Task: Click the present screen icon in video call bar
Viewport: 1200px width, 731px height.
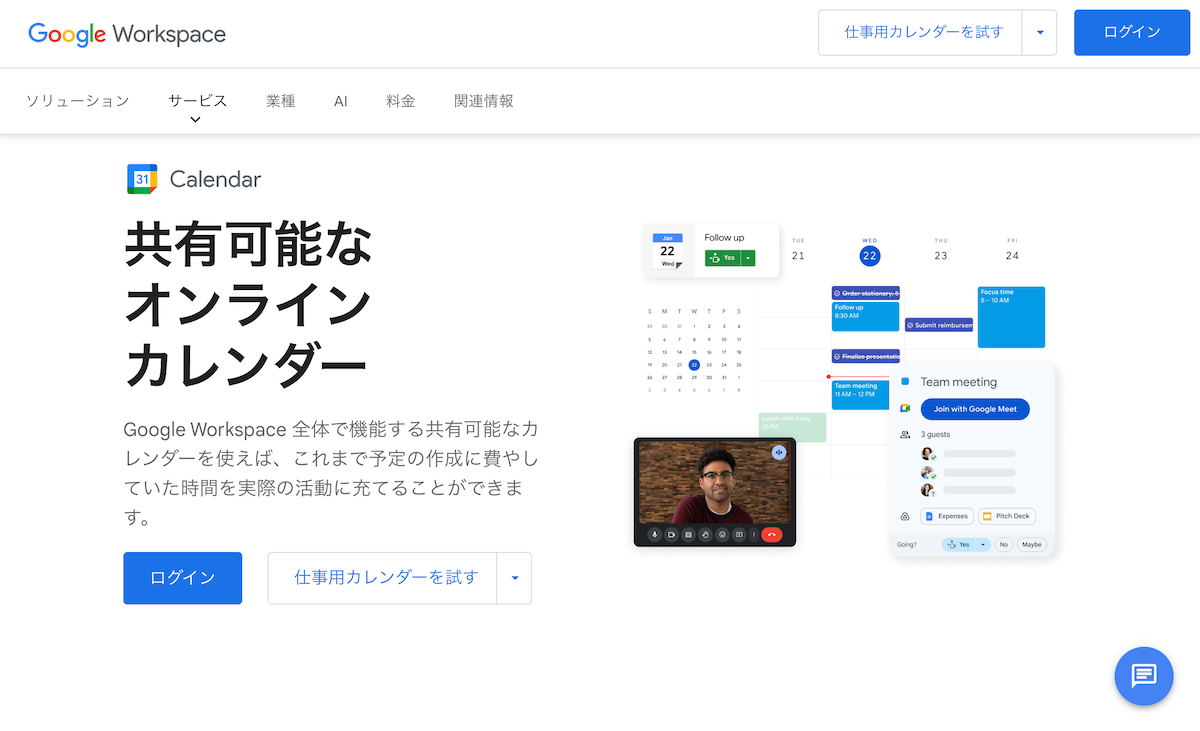Action: pyautogui.click(x=739, y=534)
